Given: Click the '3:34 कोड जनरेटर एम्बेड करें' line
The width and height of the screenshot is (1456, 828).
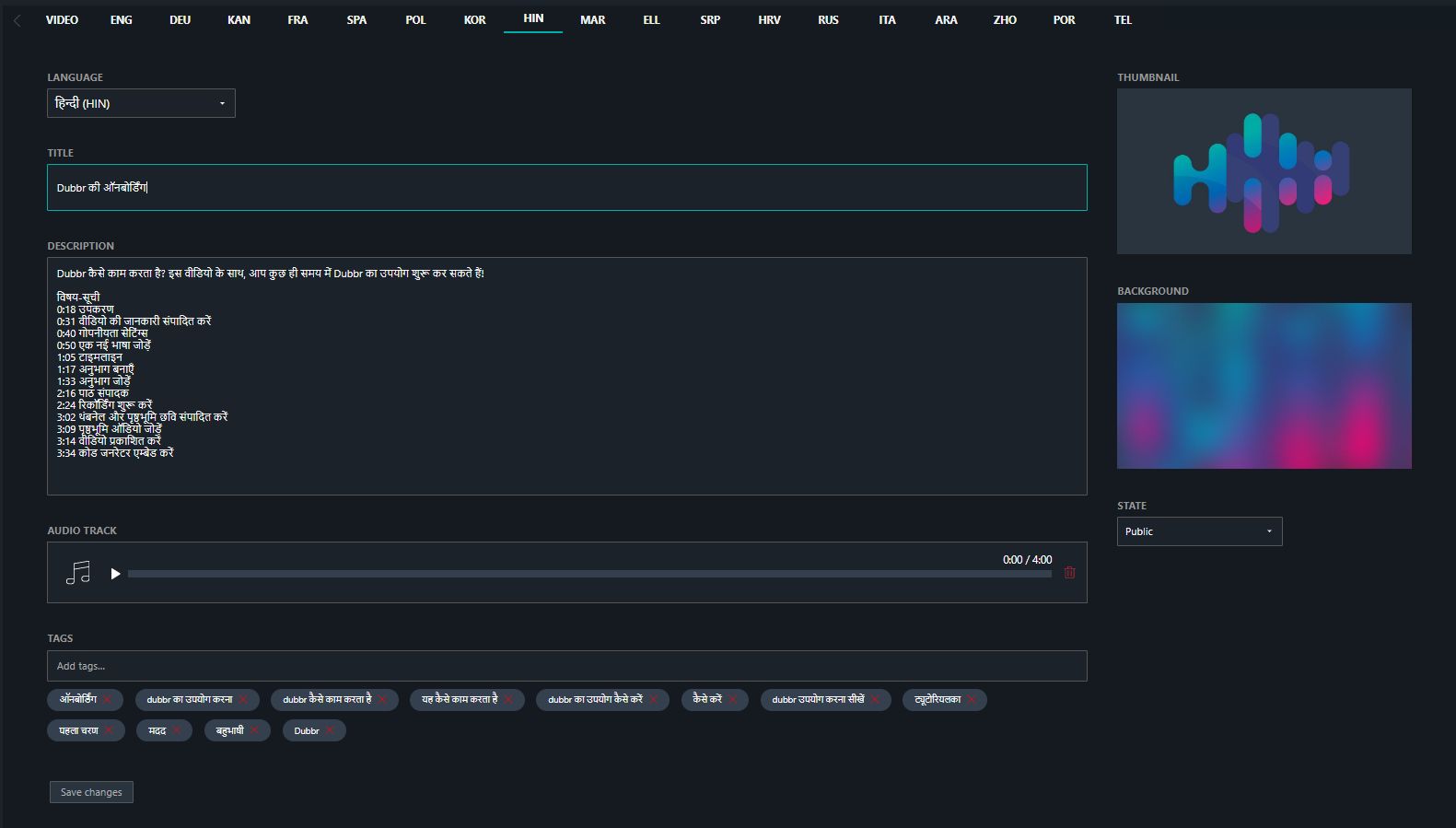Looking at the screenshot, I should coord(115,453).
